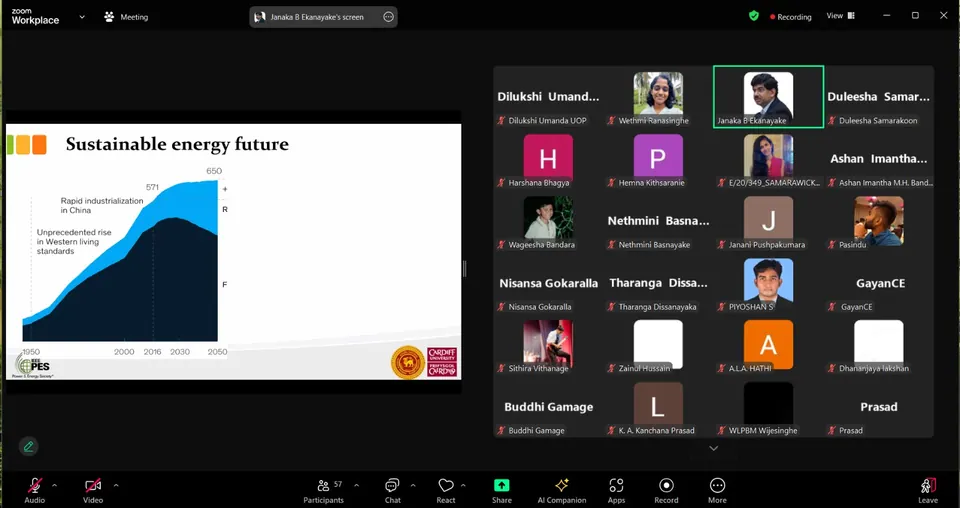Click Ashan Imantha participant tile
Image resolution: width=960 pixels, height=508 pixels.
879,159
